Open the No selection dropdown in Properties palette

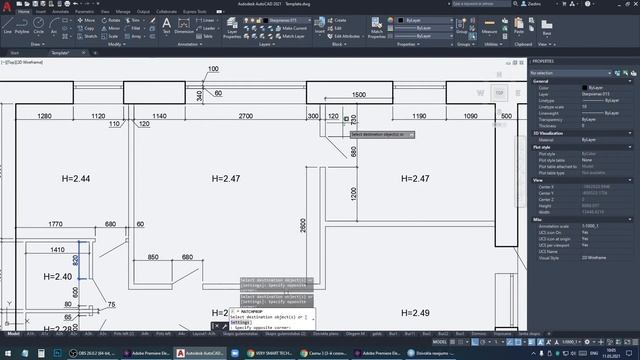pos(570,73)
